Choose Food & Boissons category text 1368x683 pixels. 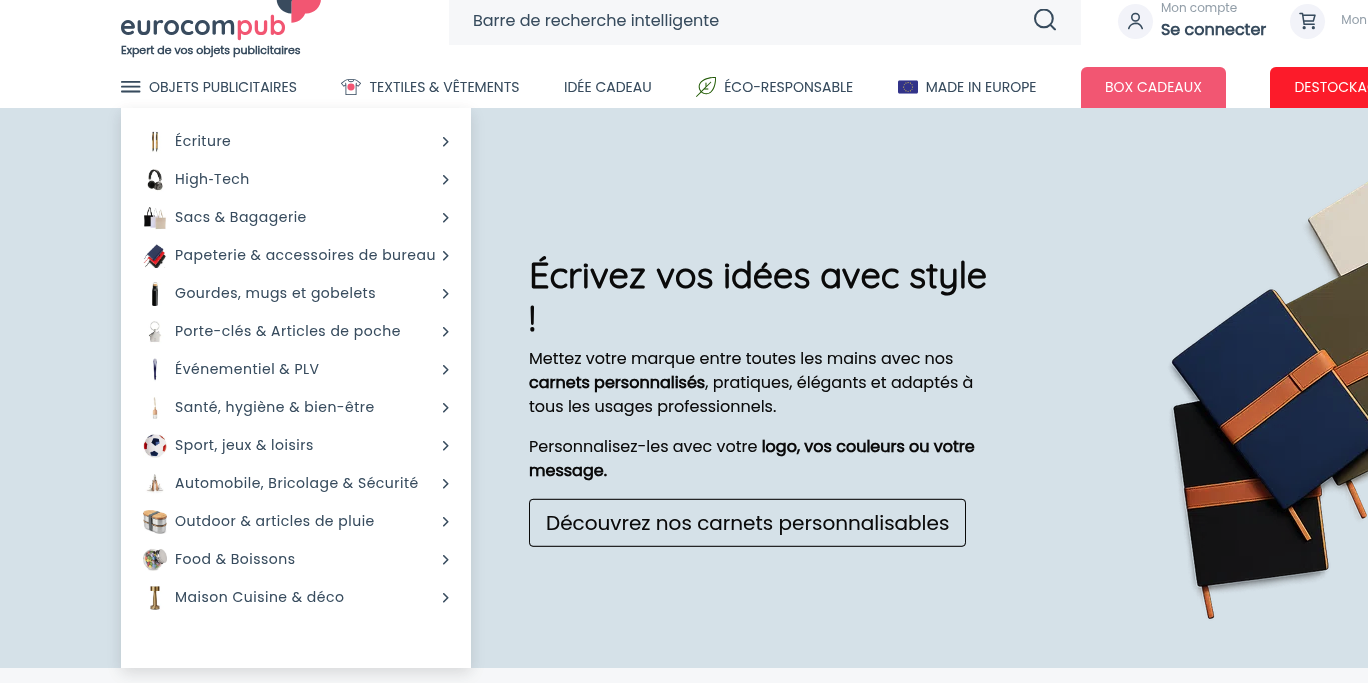point(235,559)
